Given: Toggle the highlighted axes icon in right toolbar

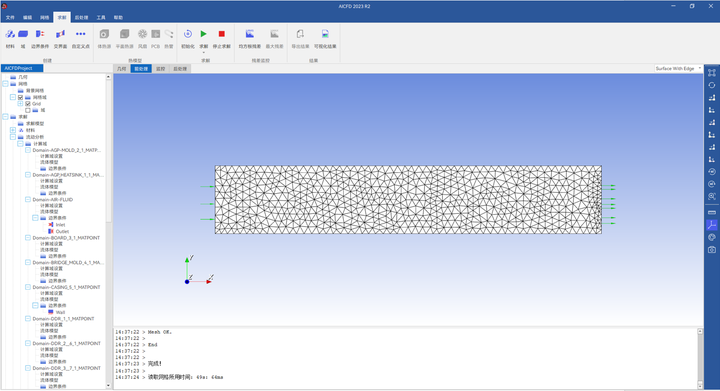Looking at the screenshot, I should (x=712, y=225).
